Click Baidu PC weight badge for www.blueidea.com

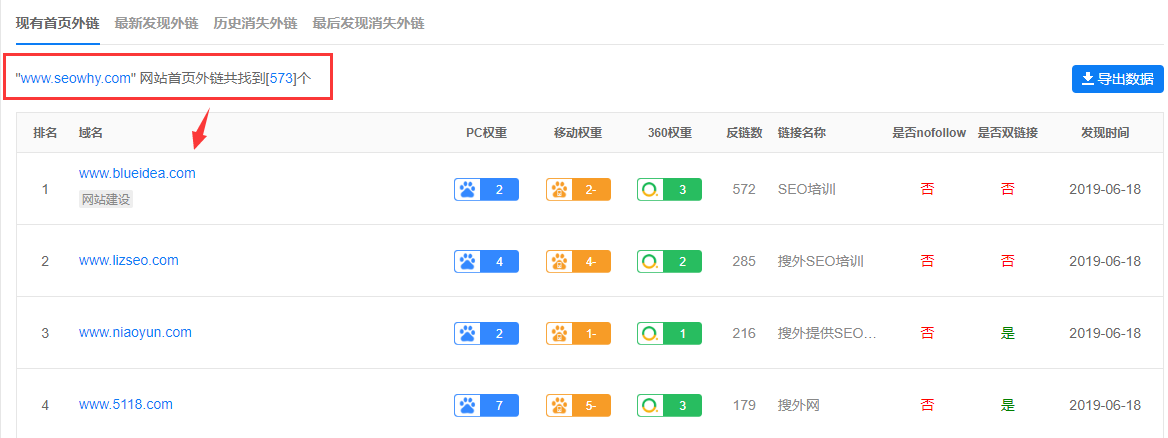point(486,189)
